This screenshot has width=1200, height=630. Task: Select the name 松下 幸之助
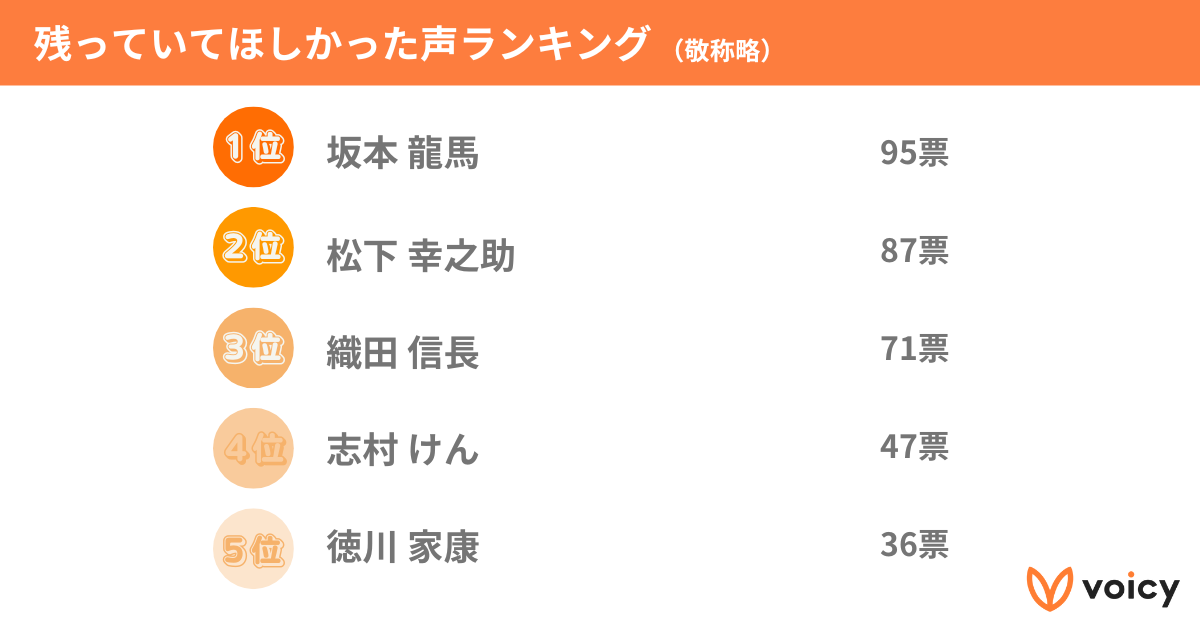click(421, 257)
